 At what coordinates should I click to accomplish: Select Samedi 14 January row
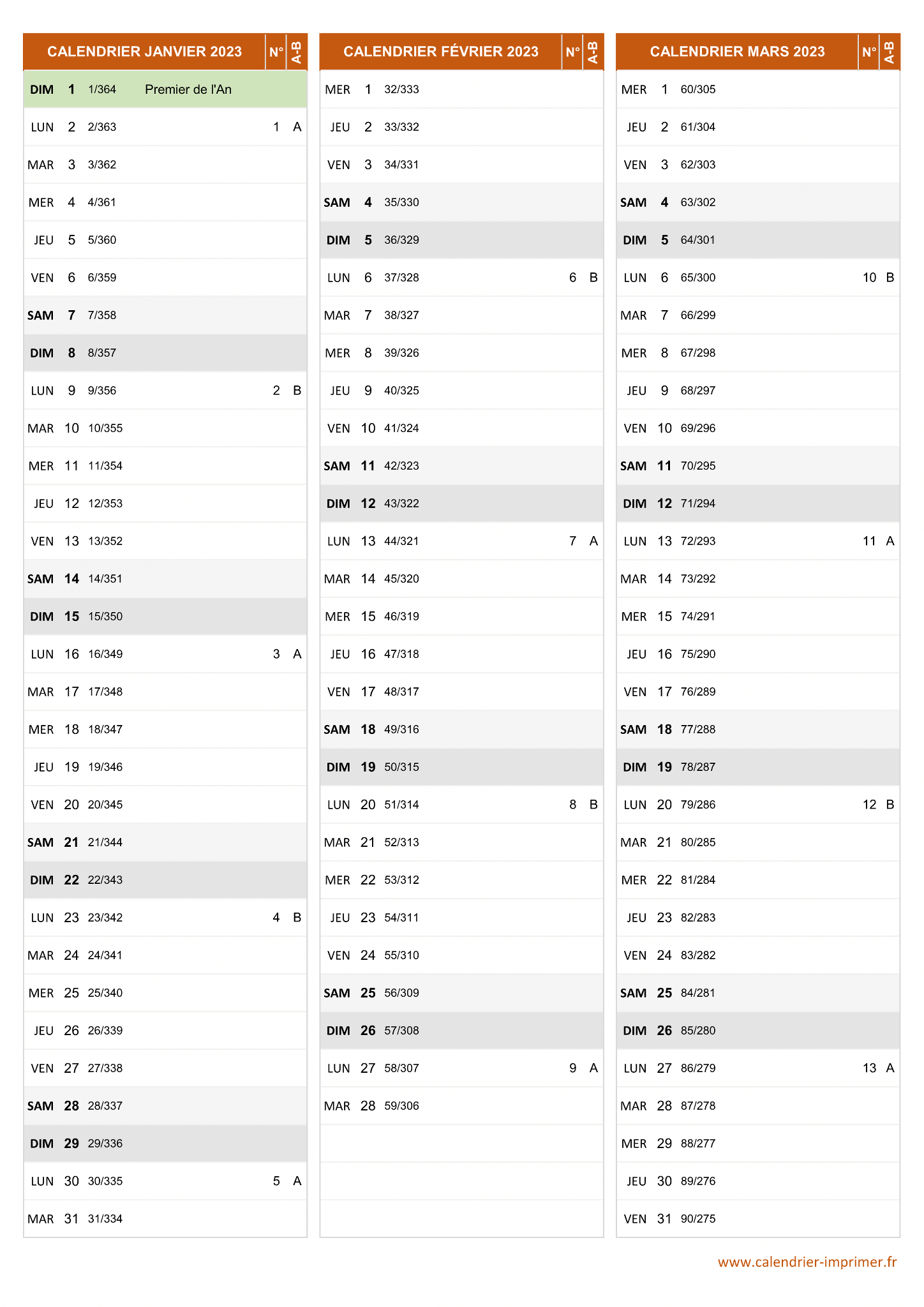pyautogui.click(x=165, y=579)
